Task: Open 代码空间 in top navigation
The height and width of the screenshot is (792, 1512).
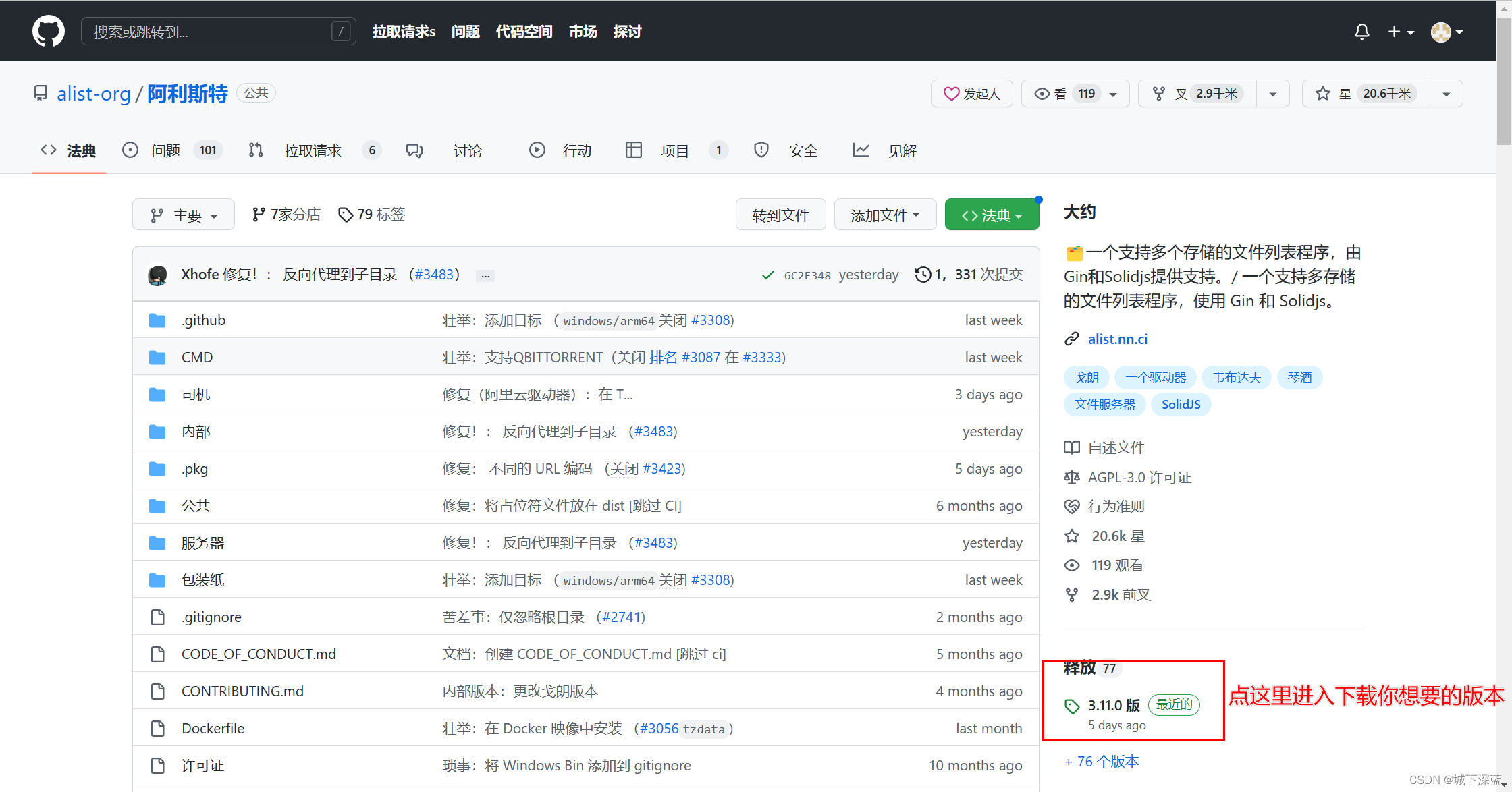Action: (524, 32)
